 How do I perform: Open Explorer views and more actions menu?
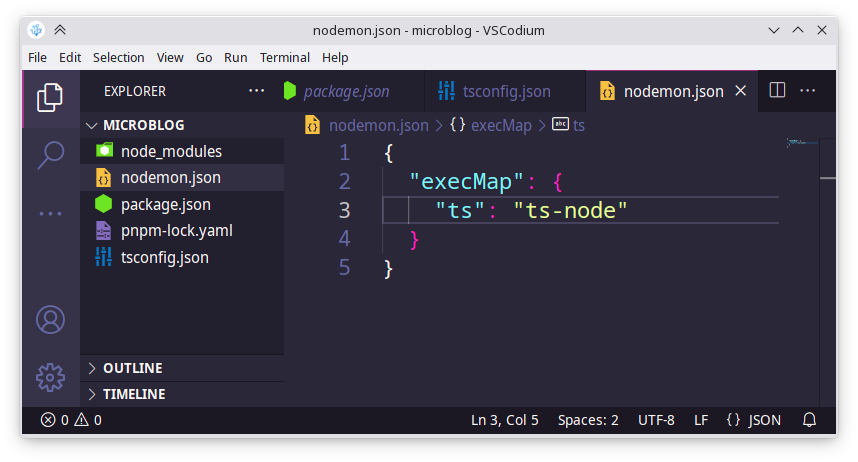coord(256,91)
